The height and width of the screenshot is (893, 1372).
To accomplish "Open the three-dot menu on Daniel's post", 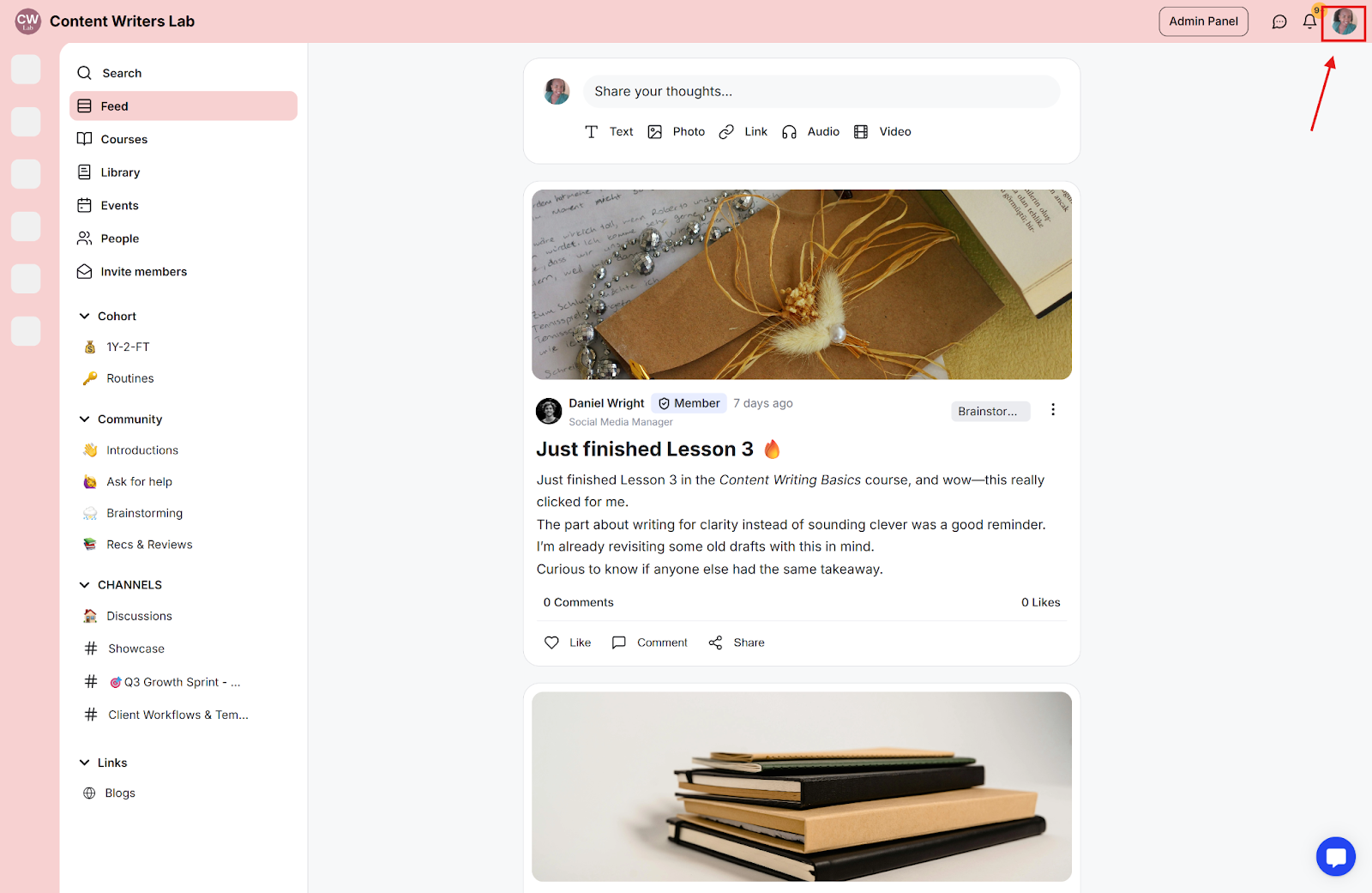I will (x=1053, y=410).
